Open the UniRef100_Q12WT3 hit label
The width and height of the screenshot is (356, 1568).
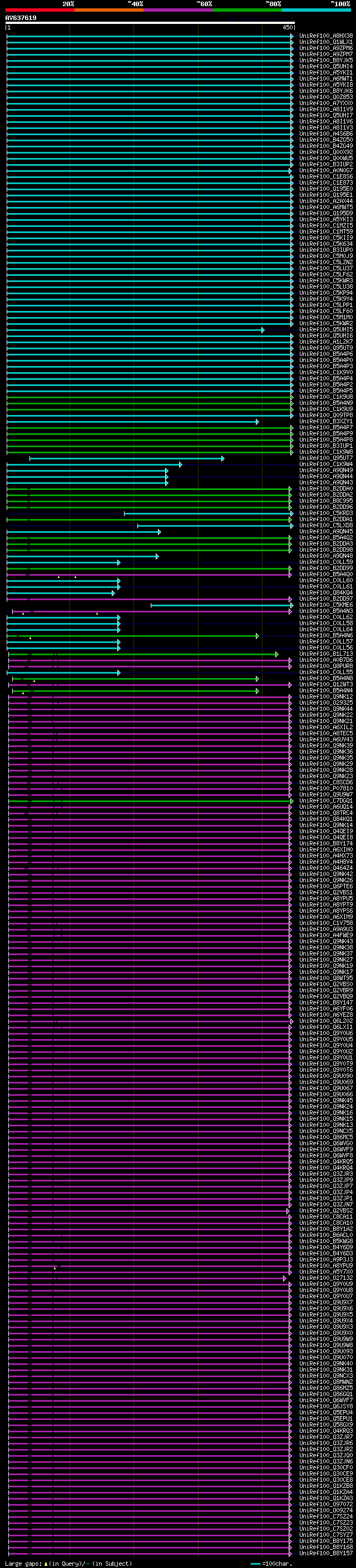coord(325,685)
